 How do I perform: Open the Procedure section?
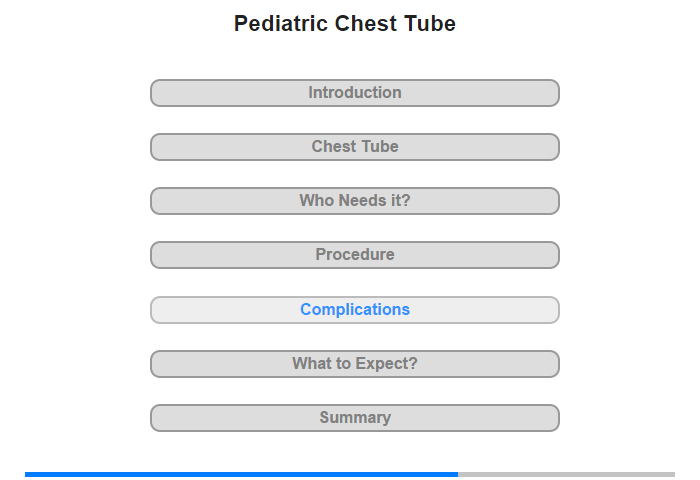tap(355, 255)
